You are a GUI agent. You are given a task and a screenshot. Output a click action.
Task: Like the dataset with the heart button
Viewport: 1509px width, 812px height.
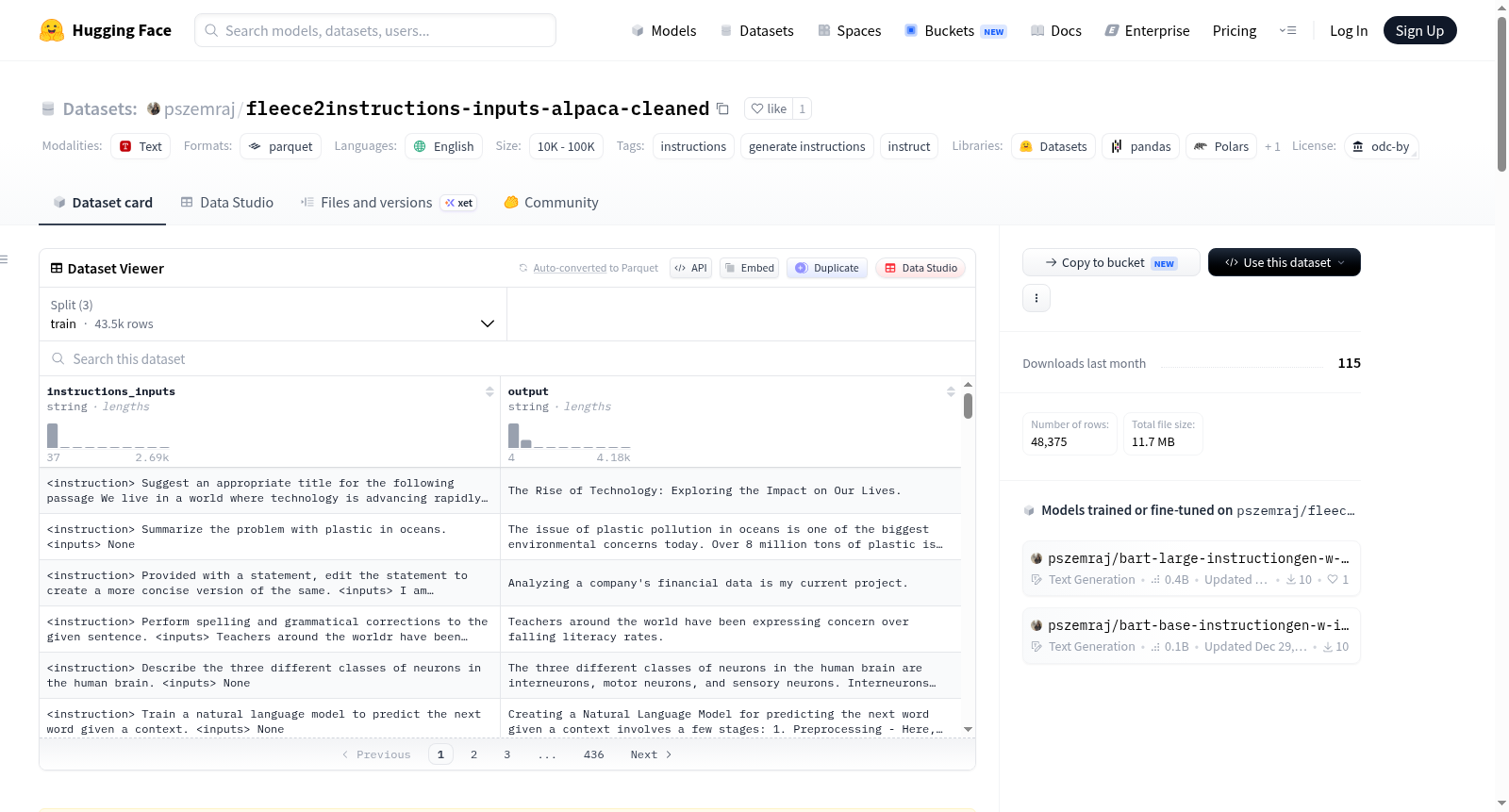(769, 108)
